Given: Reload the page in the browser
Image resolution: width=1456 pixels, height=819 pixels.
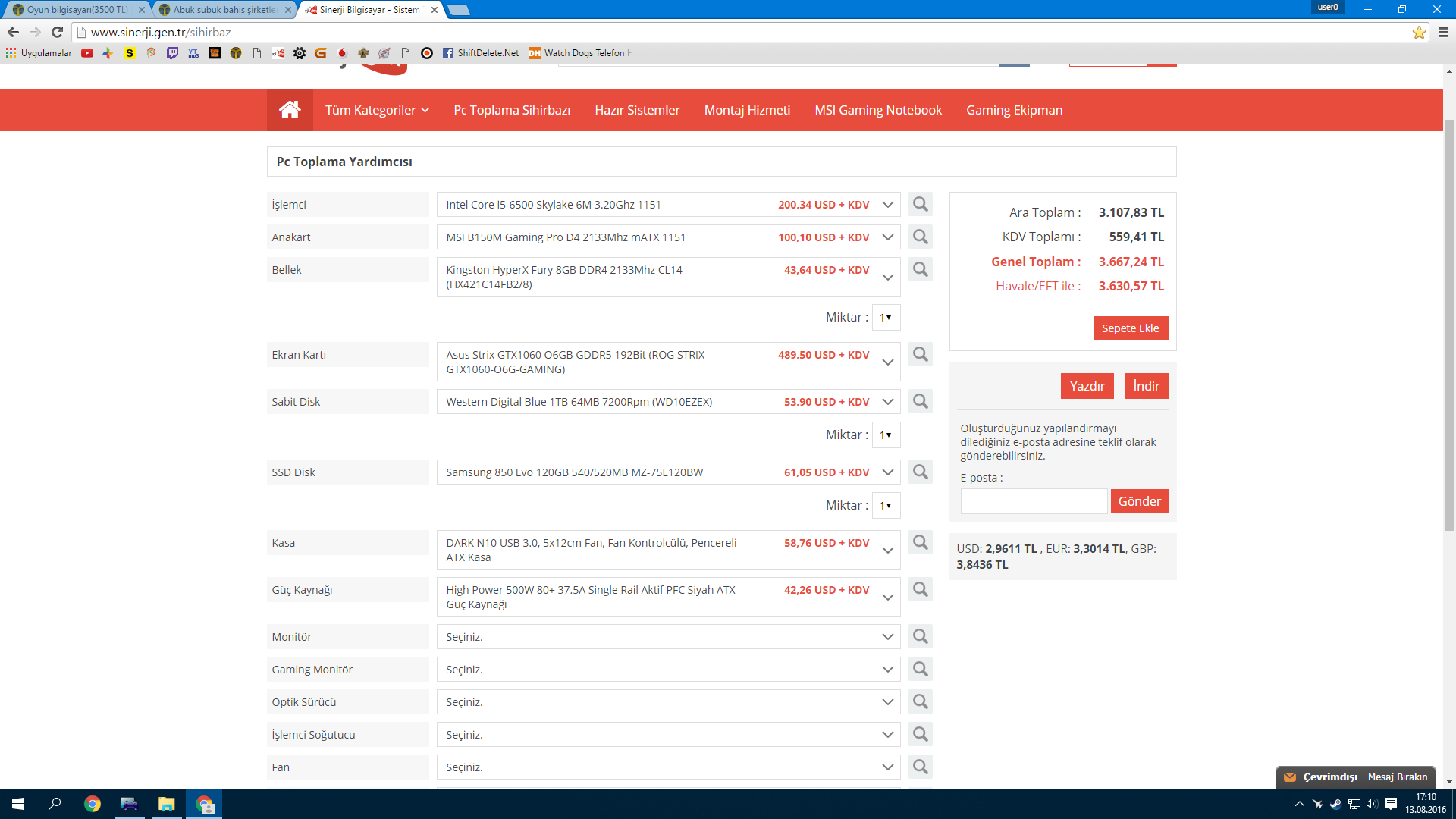Looking at the screenshot, I should pos(57,32).
